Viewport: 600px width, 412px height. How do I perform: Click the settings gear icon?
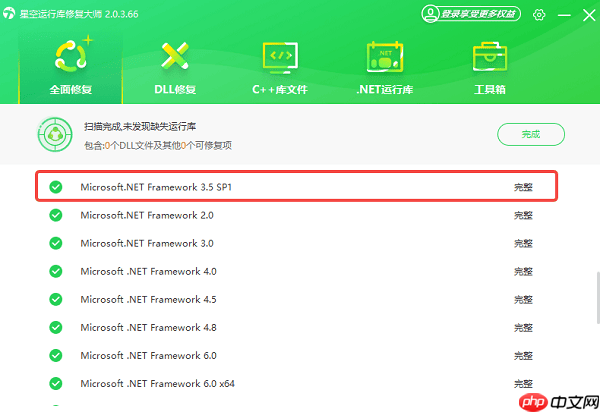(539, 15)
